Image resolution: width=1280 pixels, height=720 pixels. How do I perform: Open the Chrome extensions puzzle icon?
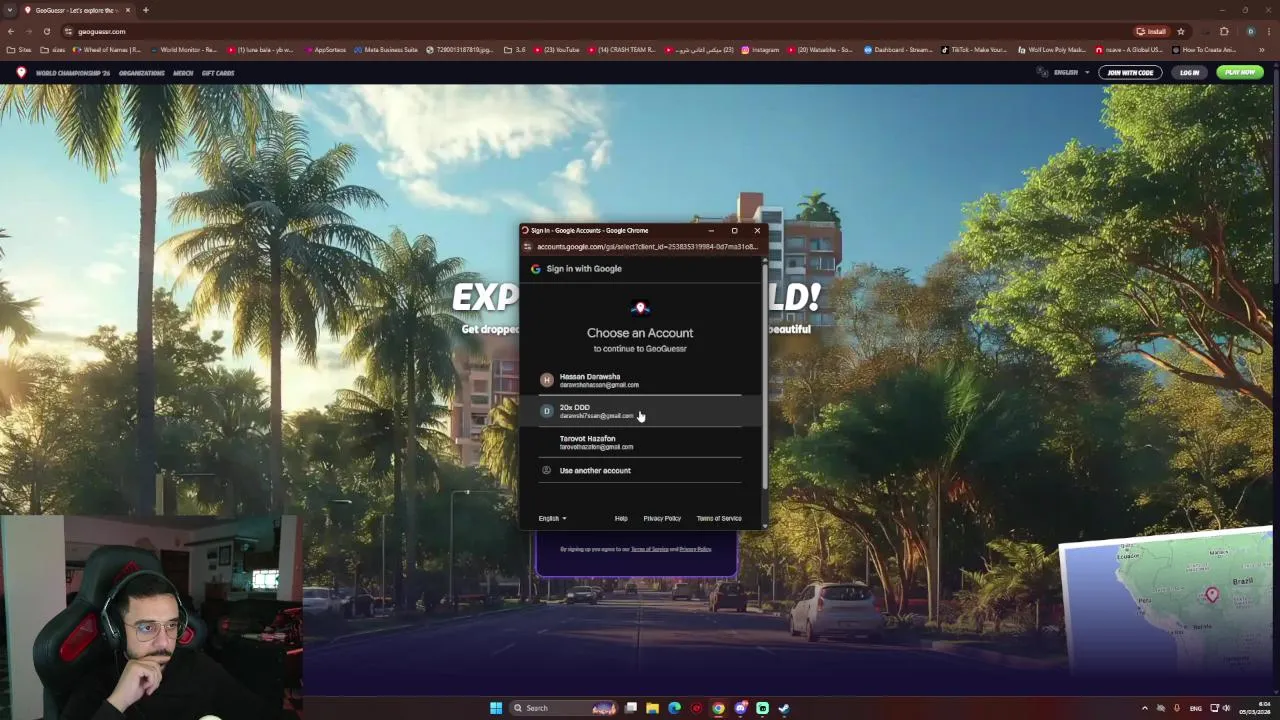(1224, 31)
